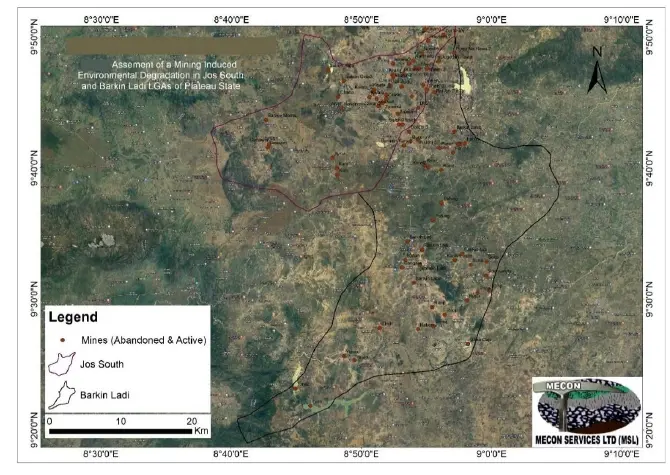Click the Barkin Ladi boundary outline symbol in legend

(62, 395)
